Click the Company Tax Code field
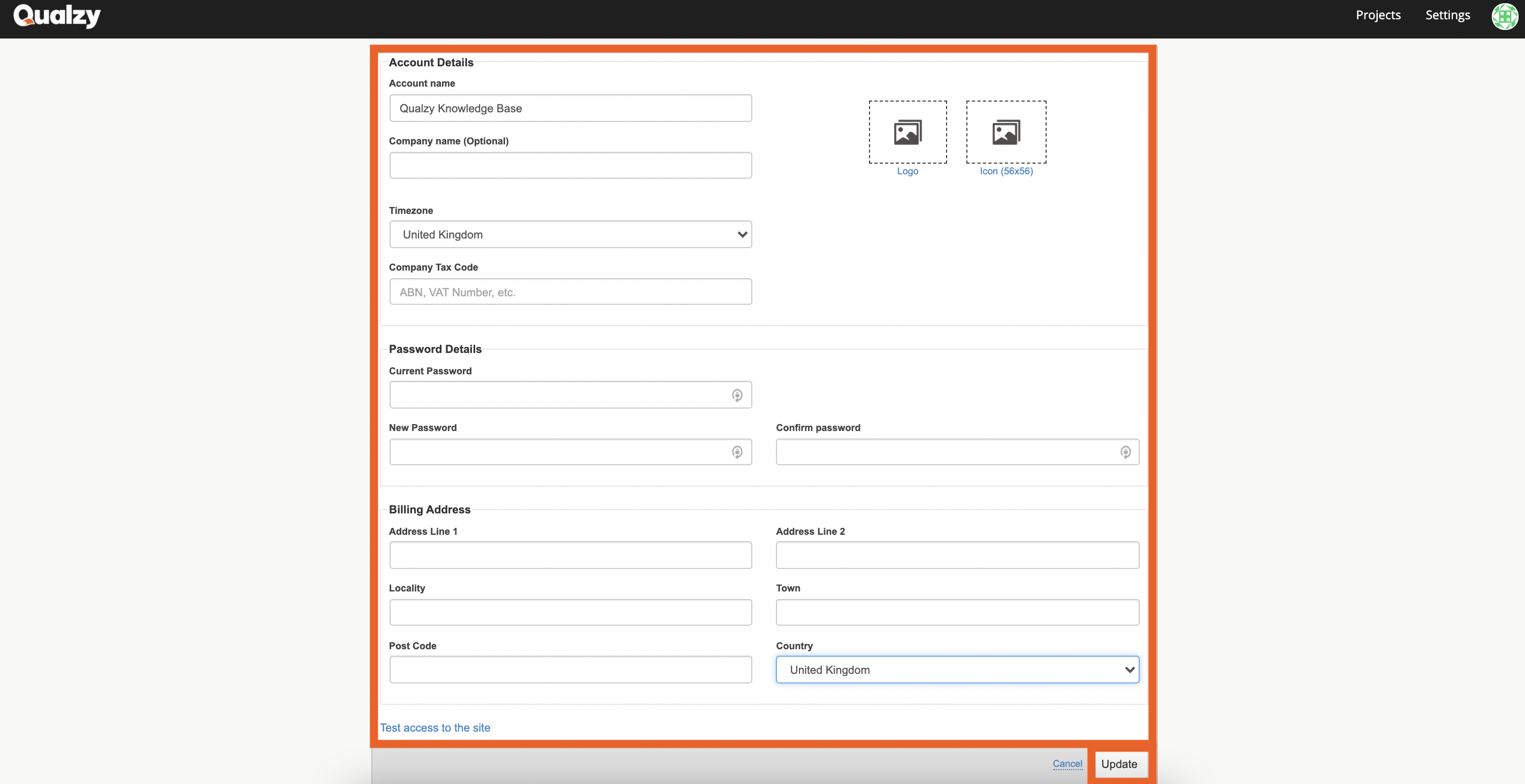1525x784 pixels. click(570, 291)
